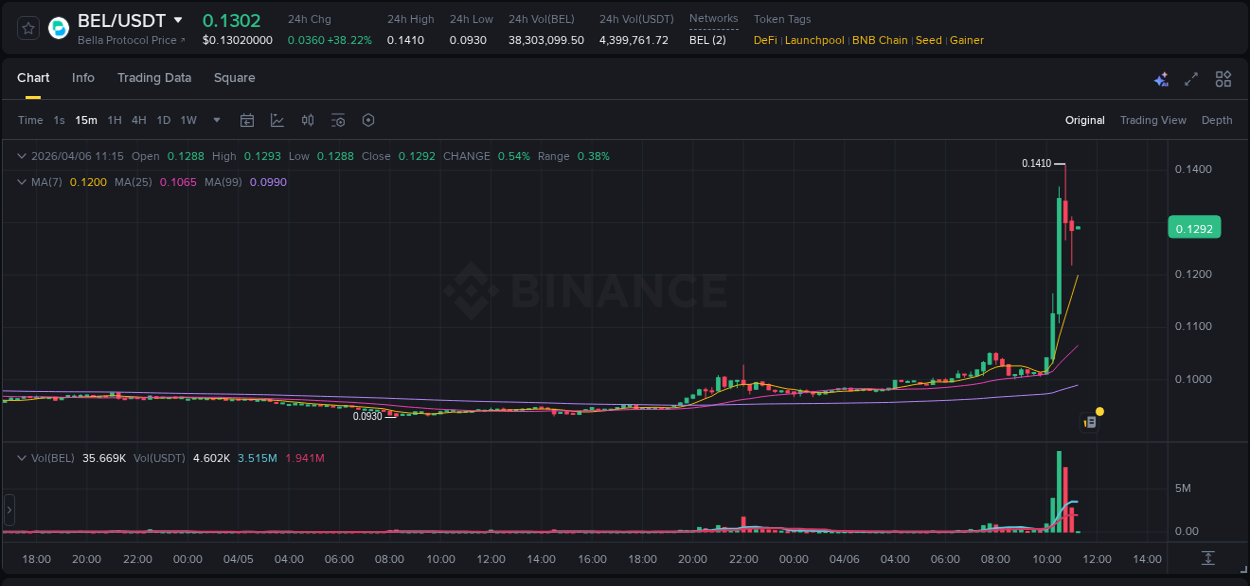
Task: Click the Bella Protocol coin logo
Action: click(x=59, y=28)
